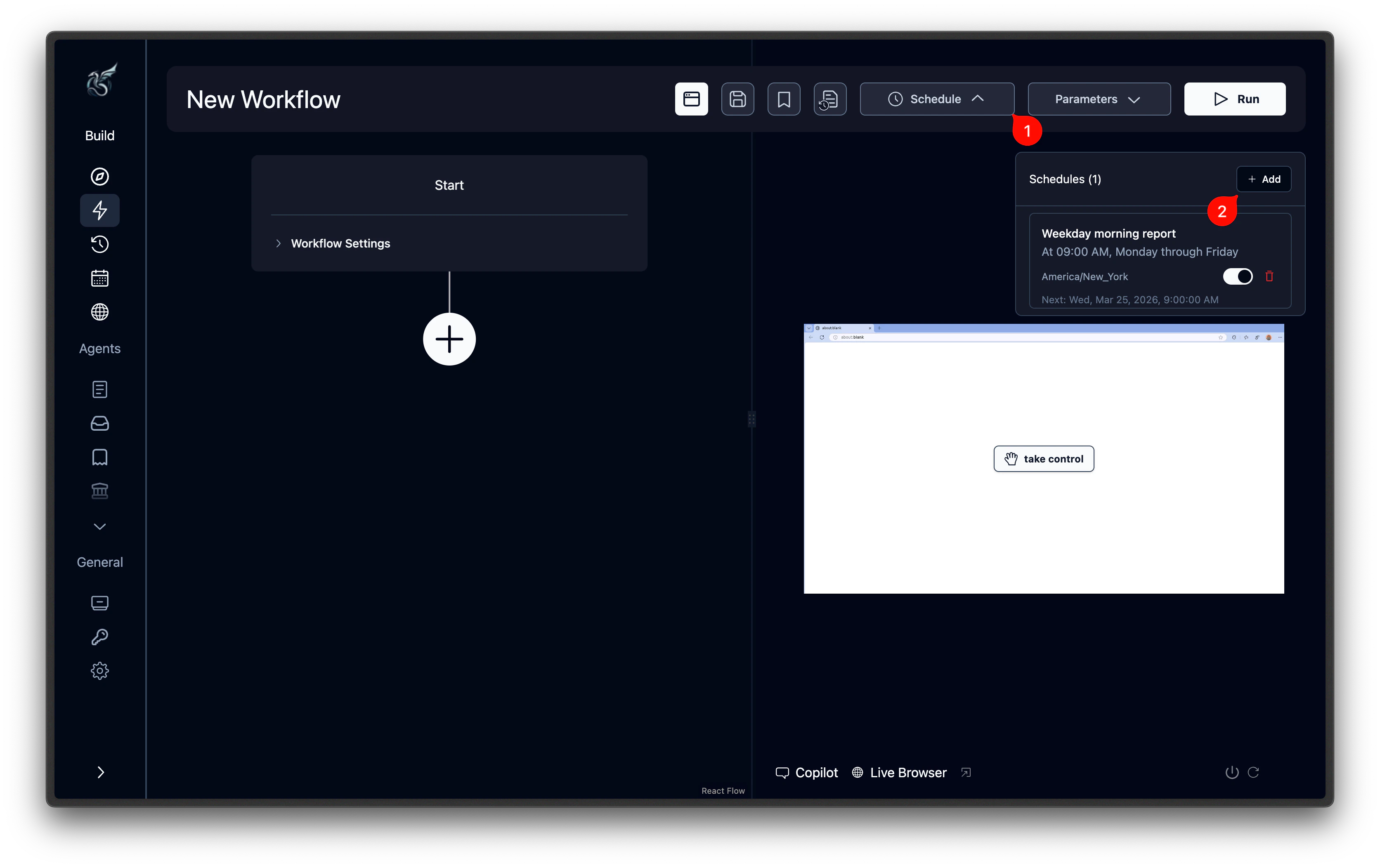The width and height of the screenshot is (1380, 868).
Task: Refresh the Live Browser session
Action: (1254, 772)
